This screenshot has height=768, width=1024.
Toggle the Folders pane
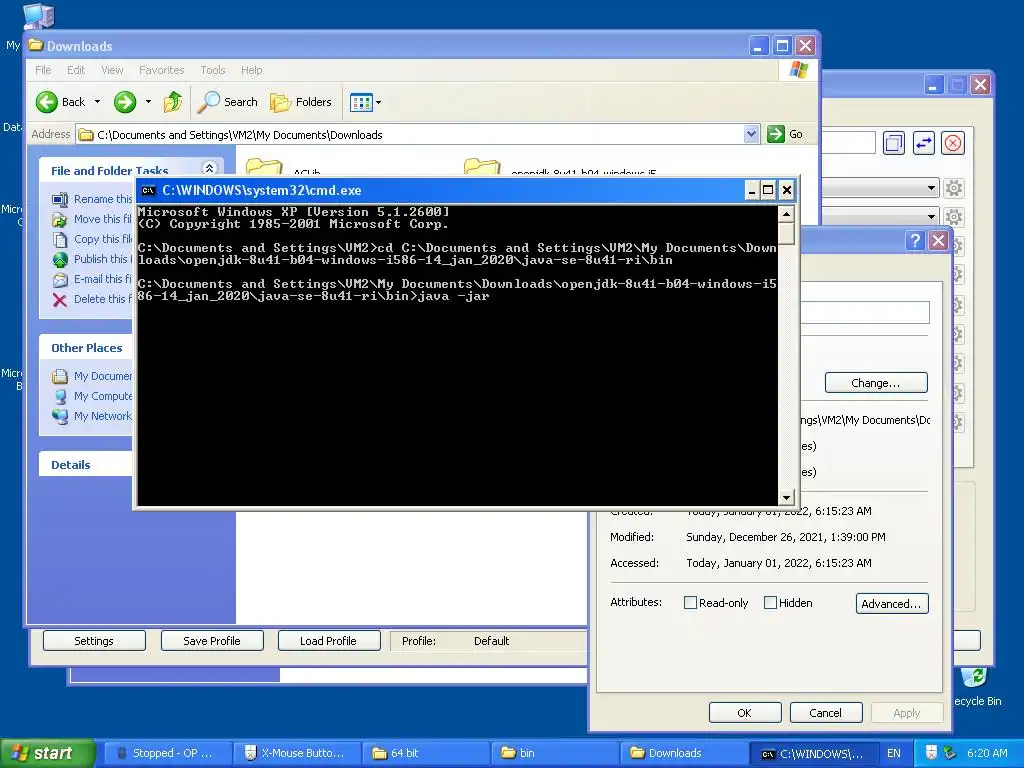[x=301, y=102]
